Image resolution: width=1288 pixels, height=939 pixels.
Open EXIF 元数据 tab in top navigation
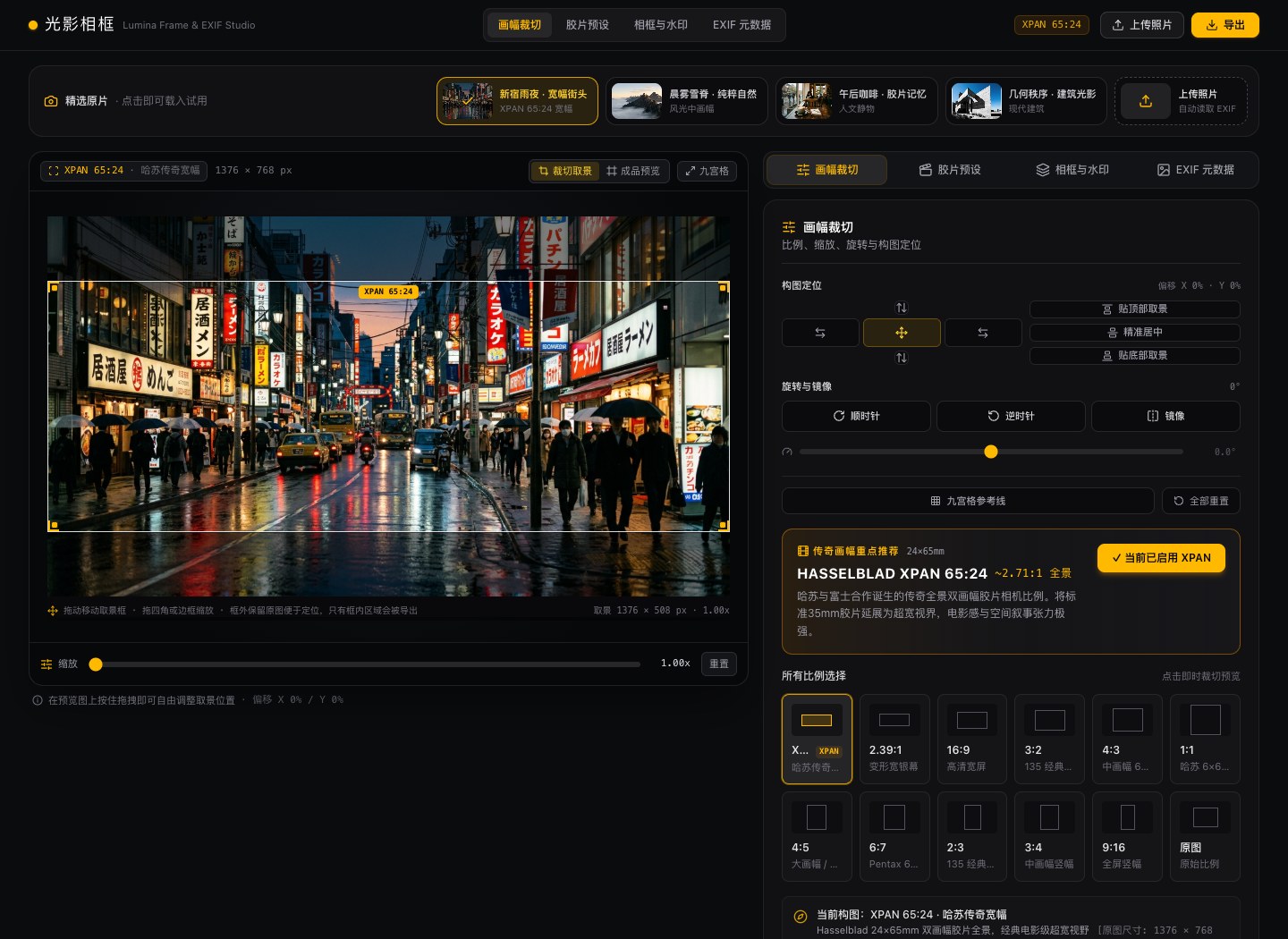(x=741, y=25)
